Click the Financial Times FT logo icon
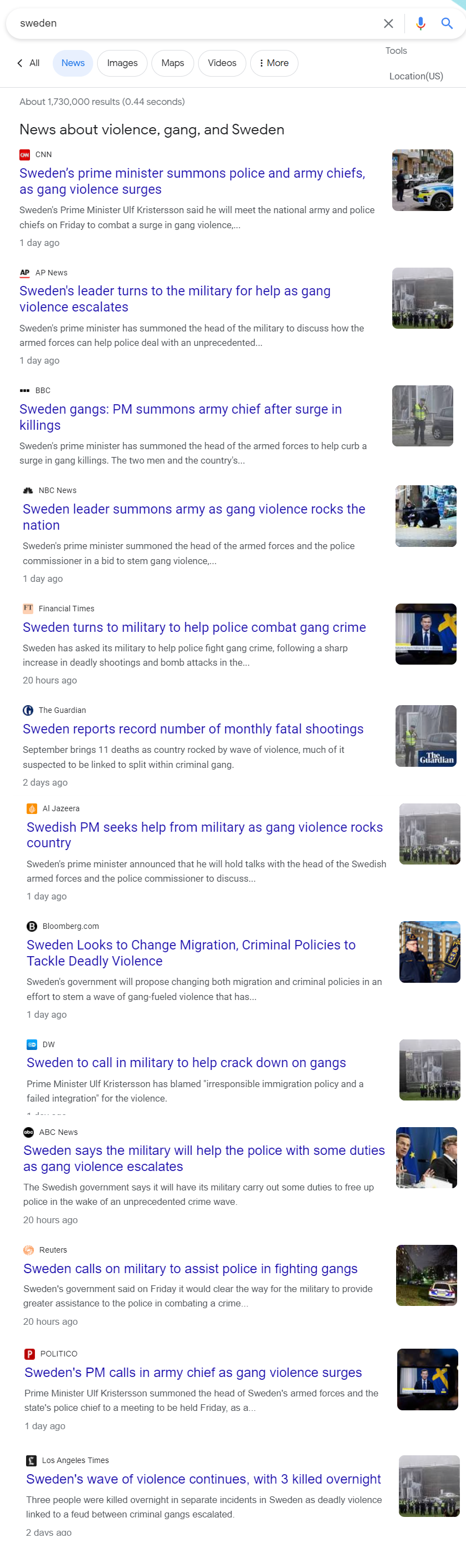Screen dimensions: 466x1568 (28, 608)
